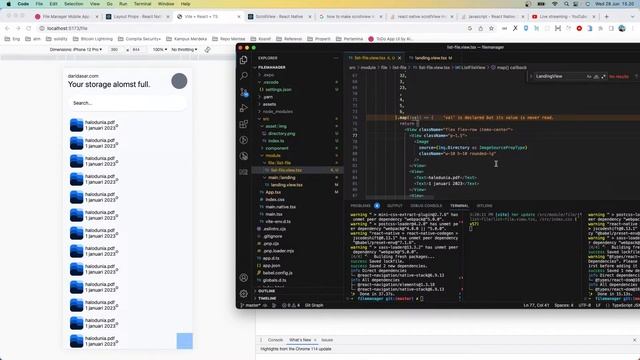Screen dimensions: 640x360
Task: Toggle regular expression in find widget
Action: click(603, 76)
